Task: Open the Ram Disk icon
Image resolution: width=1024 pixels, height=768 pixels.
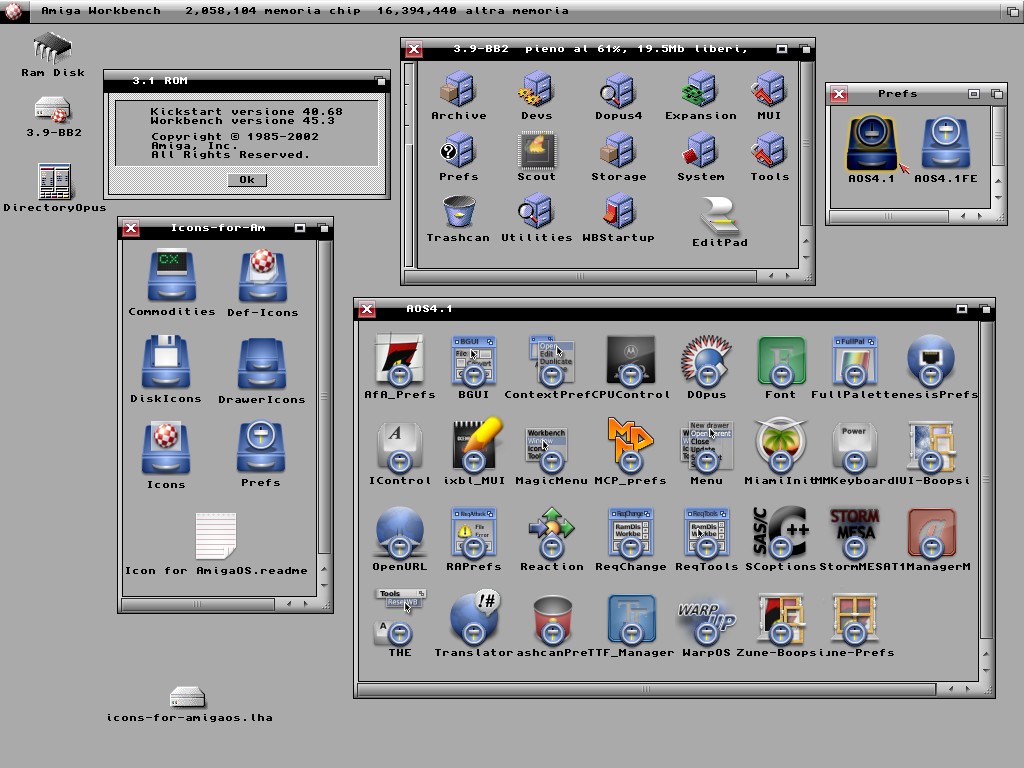Action: point(52,48)
